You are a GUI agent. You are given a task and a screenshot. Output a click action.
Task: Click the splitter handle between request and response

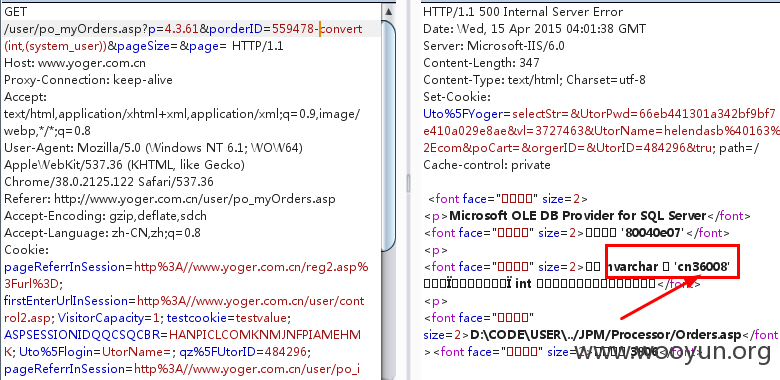click(x=408, y=183)
